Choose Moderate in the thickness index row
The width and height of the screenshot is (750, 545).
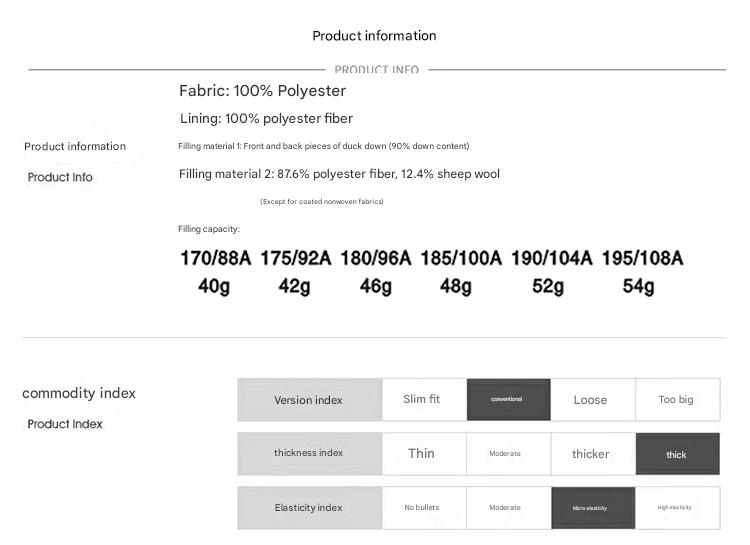(506, 453)
